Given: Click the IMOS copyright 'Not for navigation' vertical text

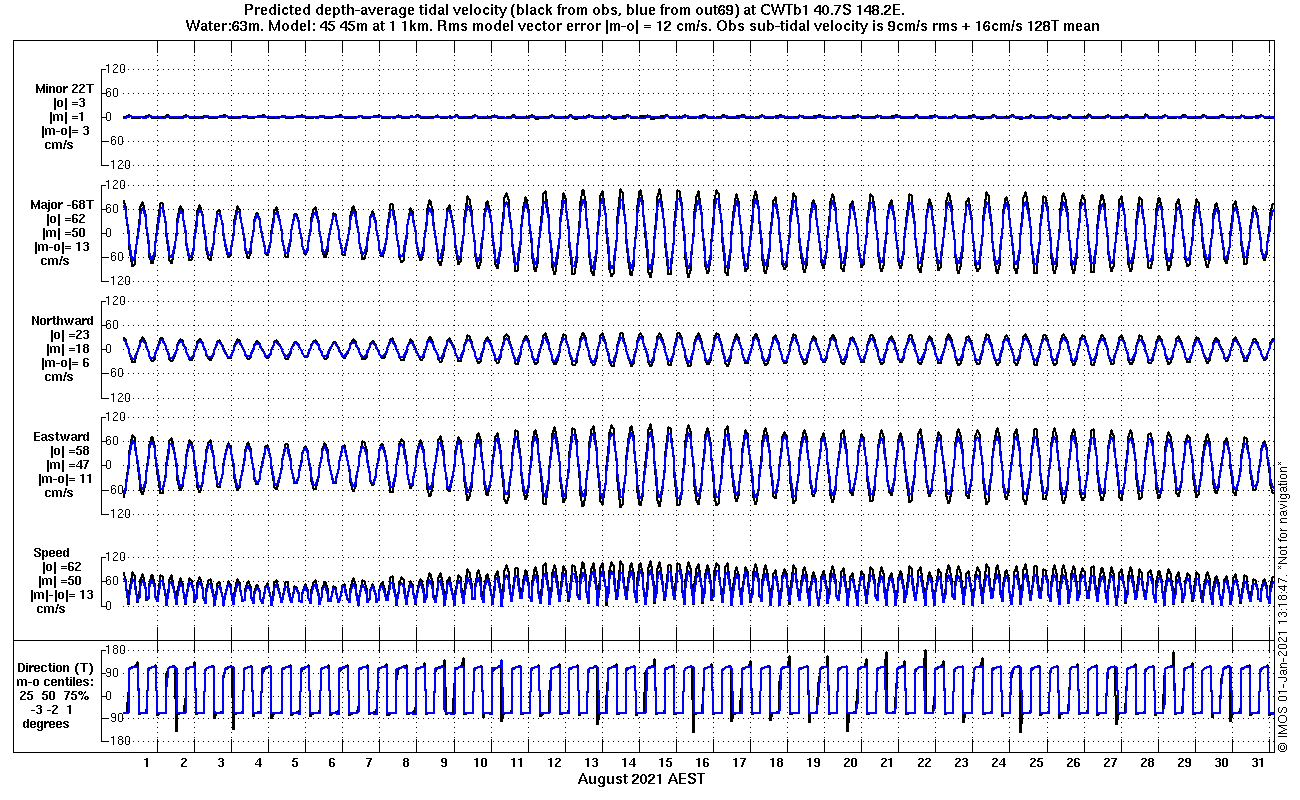Looking at the screenshot, I should [1283, 605].
